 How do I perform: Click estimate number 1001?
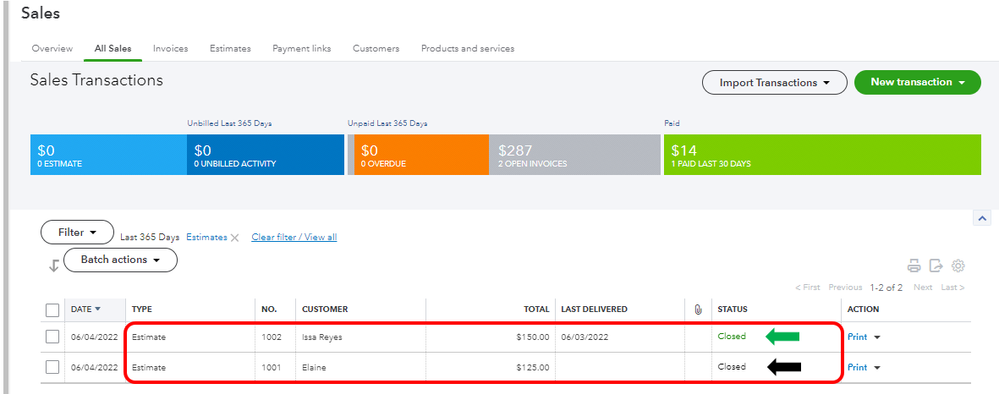(271, 368)
